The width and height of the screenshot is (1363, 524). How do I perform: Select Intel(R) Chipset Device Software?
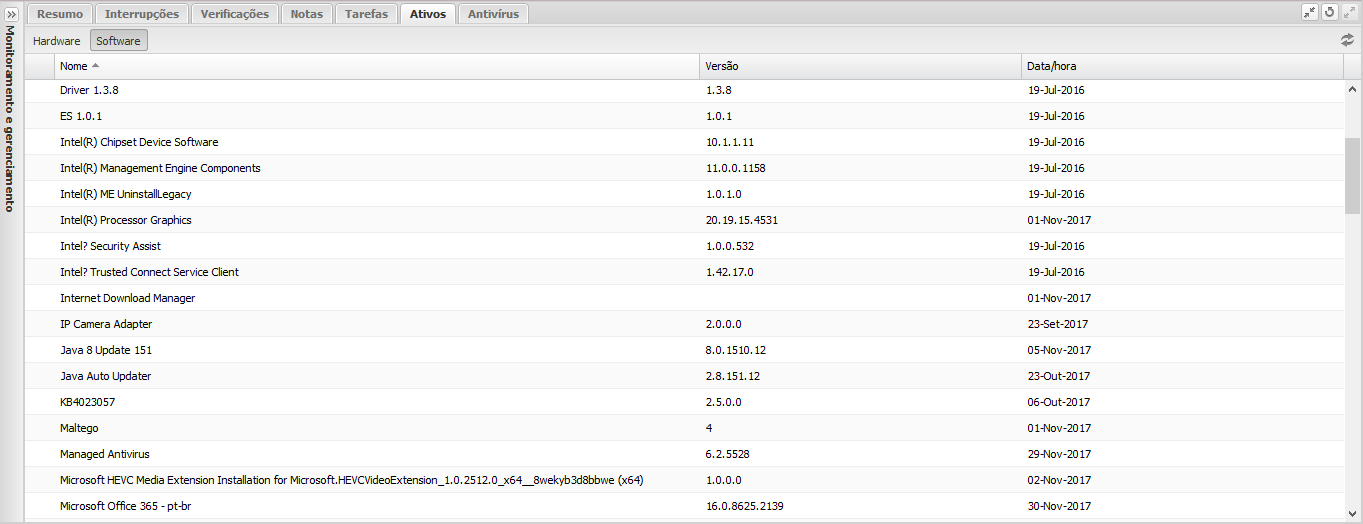click(684, 142)
